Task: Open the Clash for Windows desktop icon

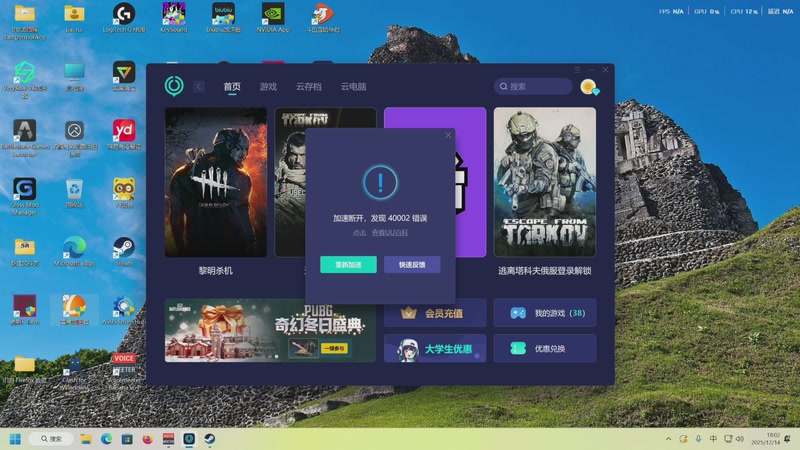Action: [74, 372]
